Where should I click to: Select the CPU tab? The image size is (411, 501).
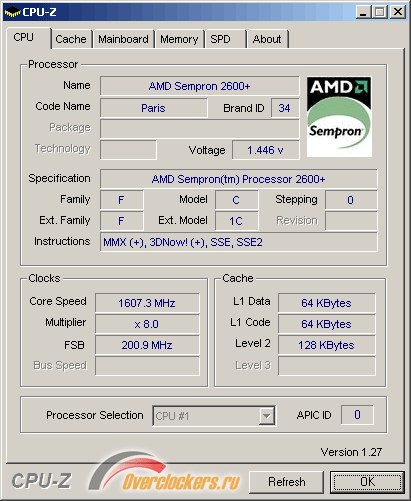28,38
